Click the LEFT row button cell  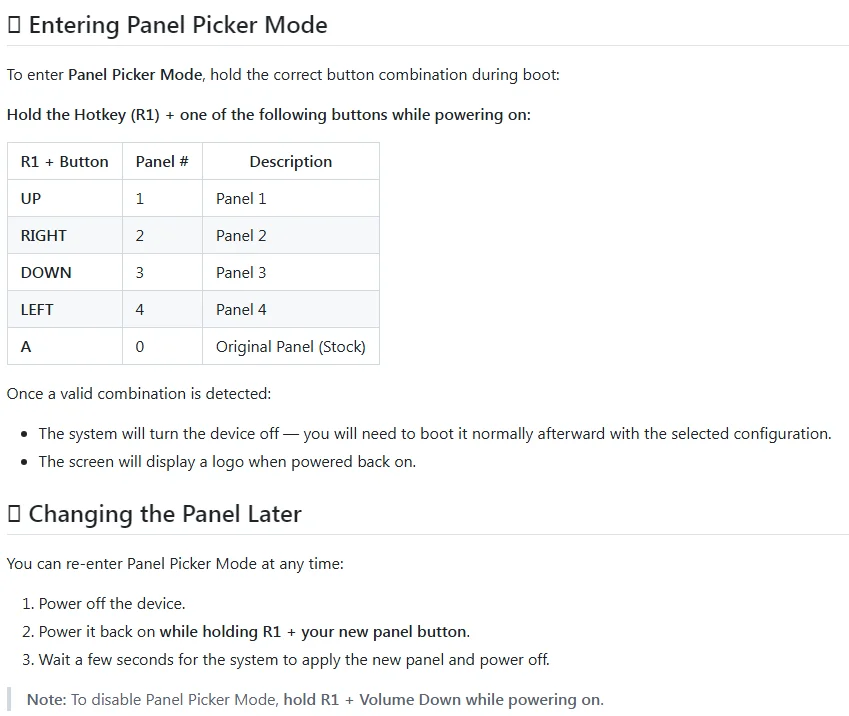coord(65,309)
